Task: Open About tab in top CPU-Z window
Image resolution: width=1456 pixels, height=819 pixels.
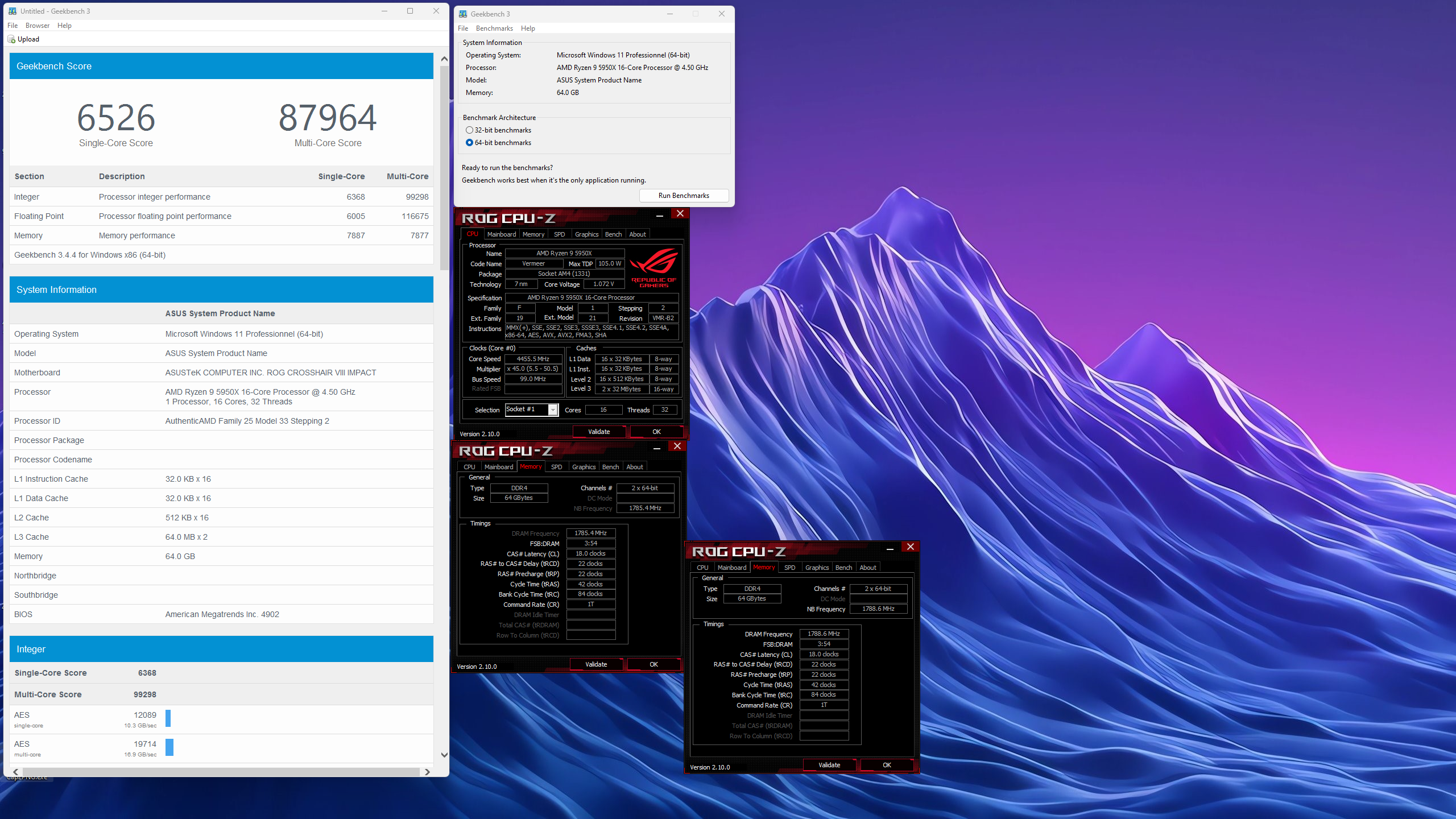Action: coord(637,234)
